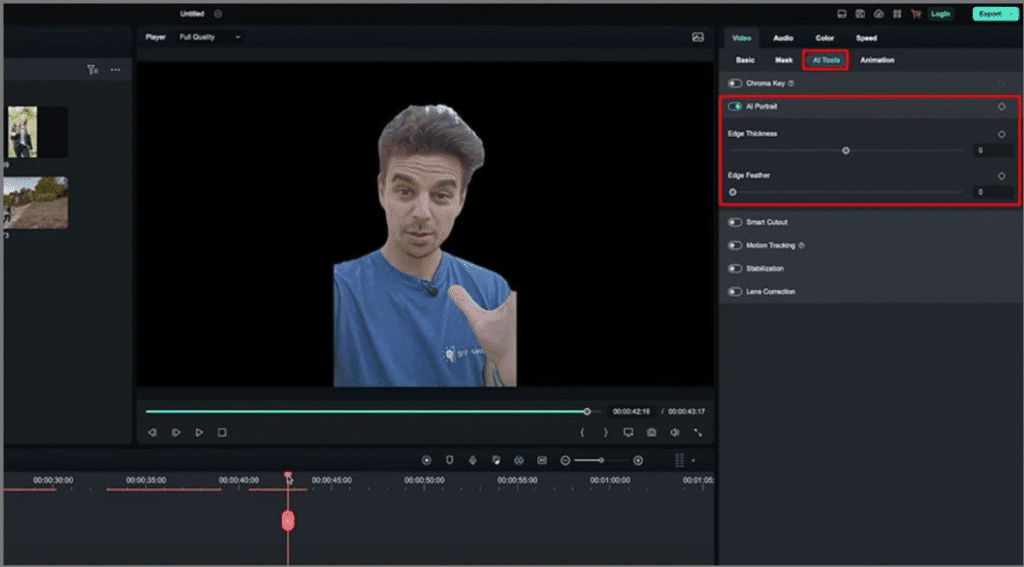Toggle the Chroma Key switch
Viewport: 1024px width, 567px height.
pos(735,84)
